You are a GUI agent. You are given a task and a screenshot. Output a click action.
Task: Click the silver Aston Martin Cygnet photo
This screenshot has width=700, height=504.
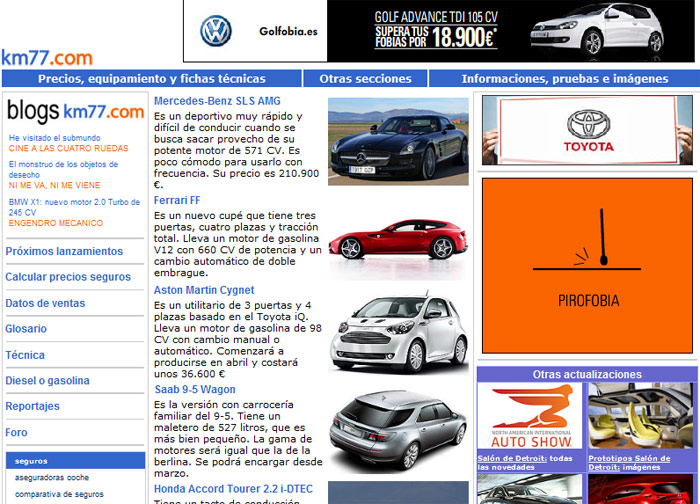pos(398,333)
